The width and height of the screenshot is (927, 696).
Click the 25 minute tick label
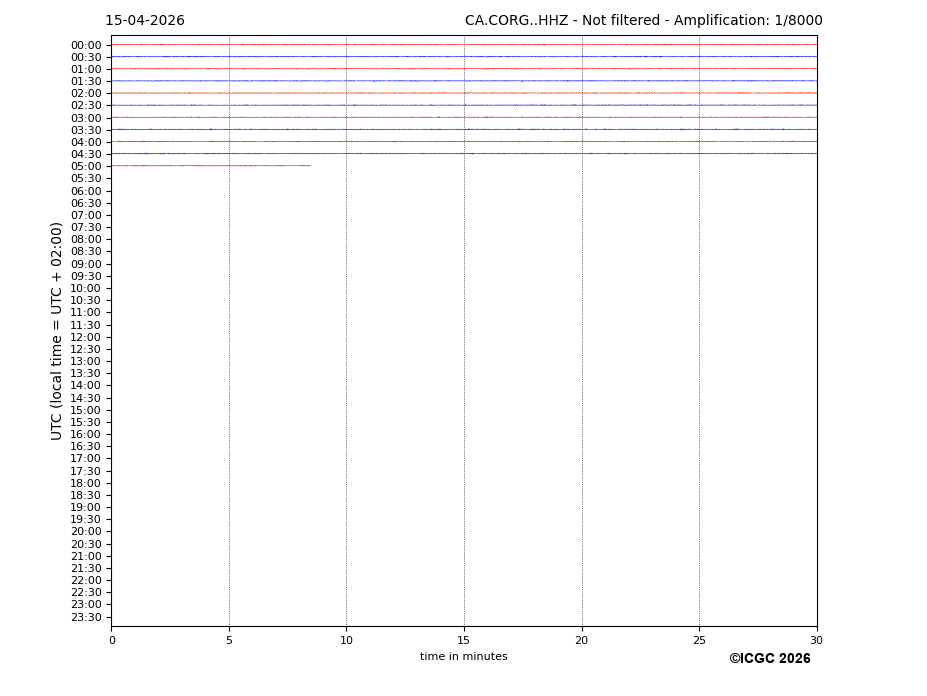699,641
